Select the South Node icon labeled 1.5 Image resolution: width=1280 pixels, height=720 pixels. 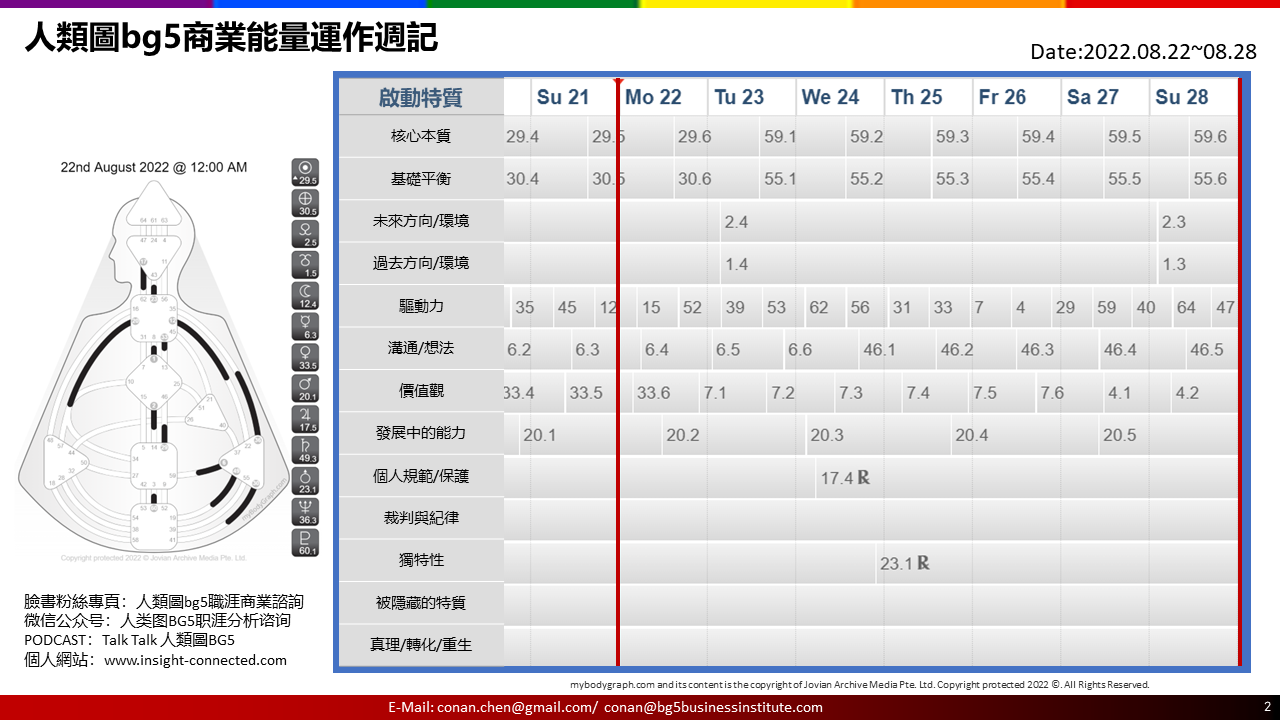[305, 265]
